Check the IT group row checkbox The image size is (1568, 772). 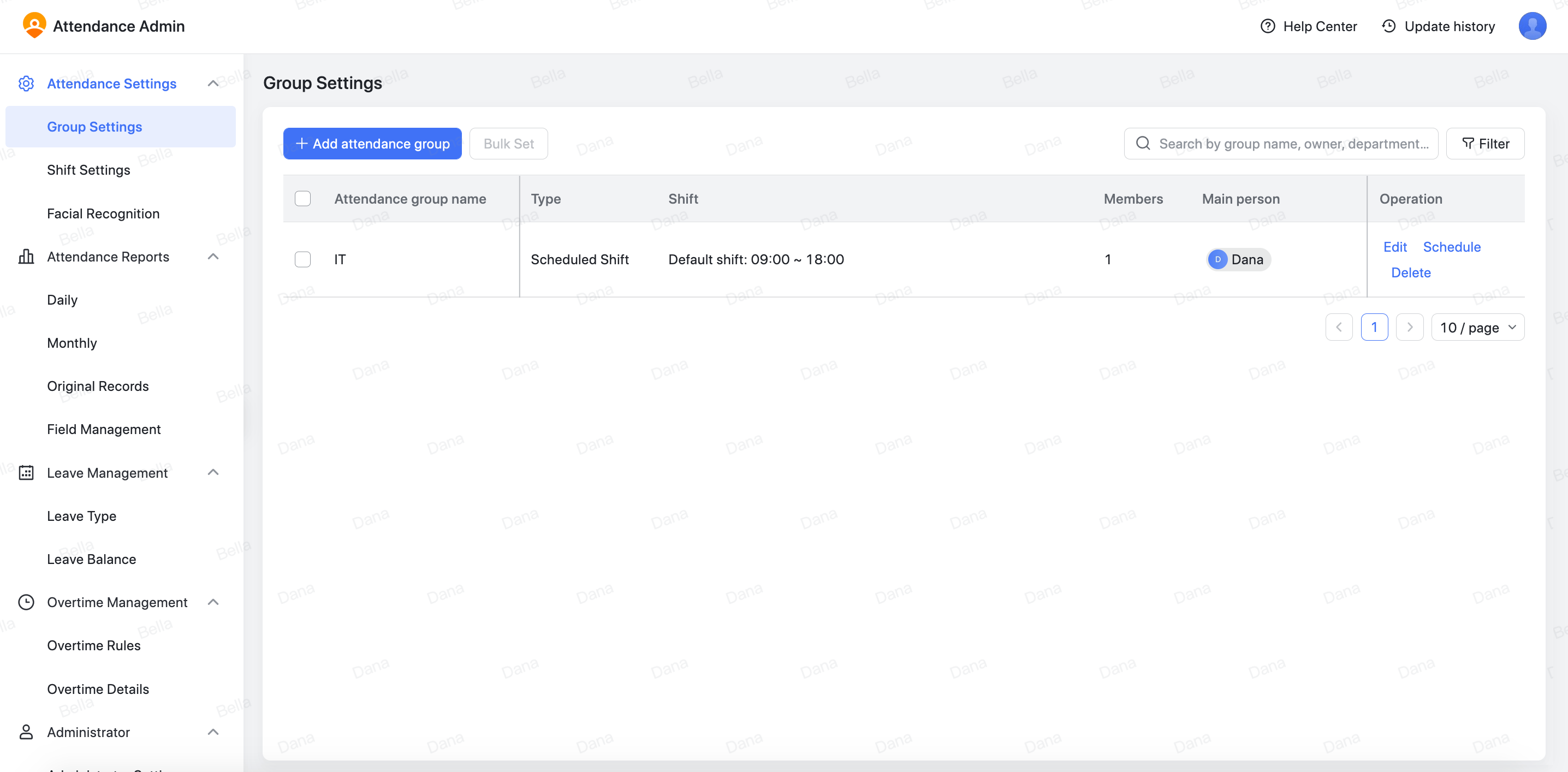point(302,259)
